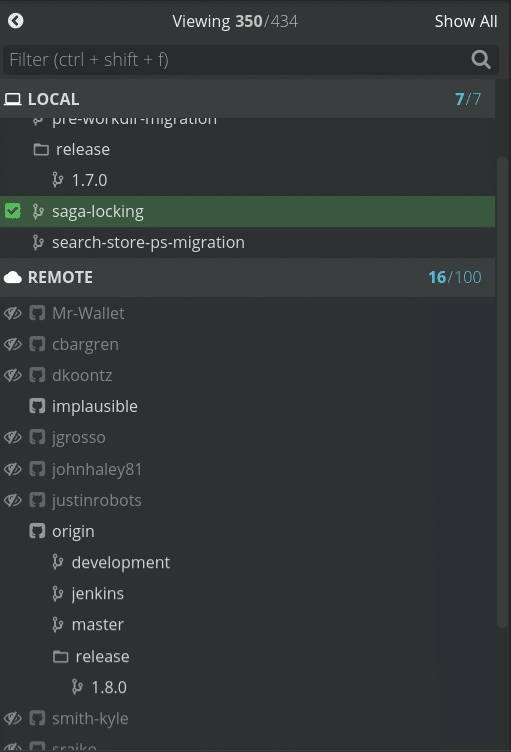The height and width of the screenshot is (752, 511).
Task: Unhide the johnhaley81 remote via eye icon
Action: [13, 469]
